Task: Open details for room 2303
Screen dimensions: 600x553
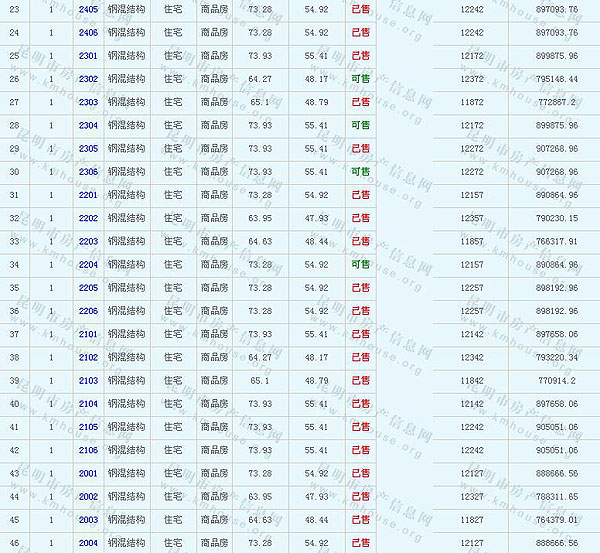Action: [x=88, y=102]
